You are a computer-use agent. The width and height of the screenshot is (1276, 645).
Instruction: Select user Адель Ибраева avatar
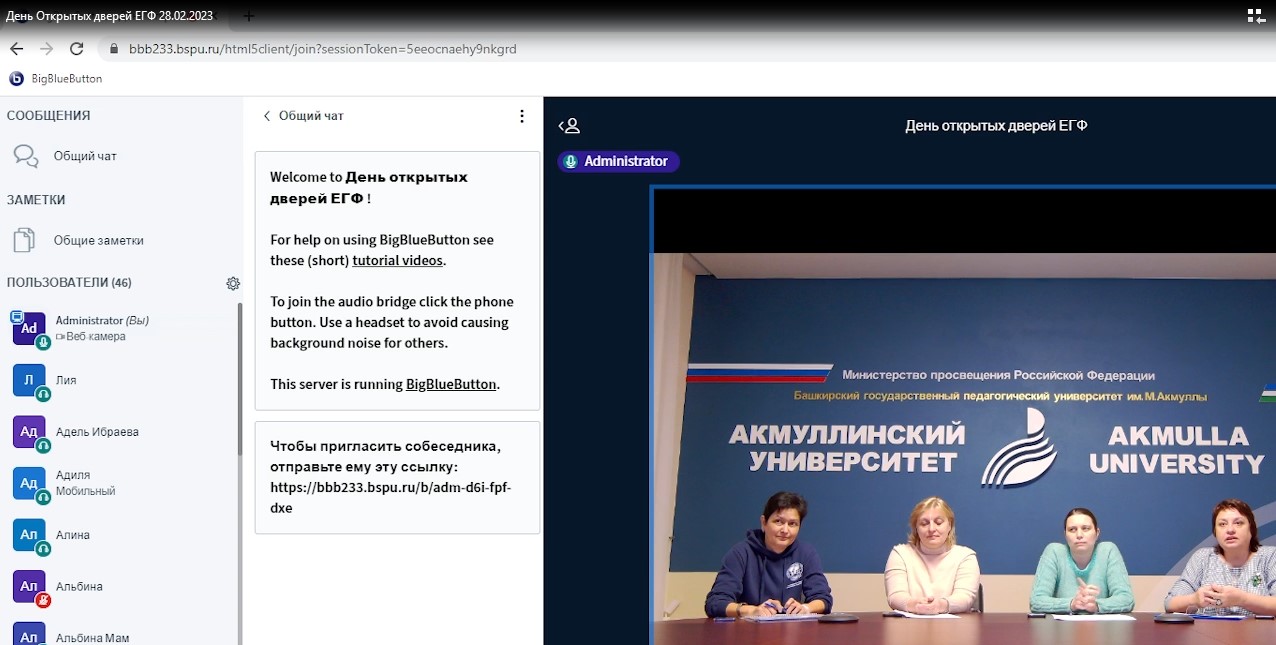(29, 432)
